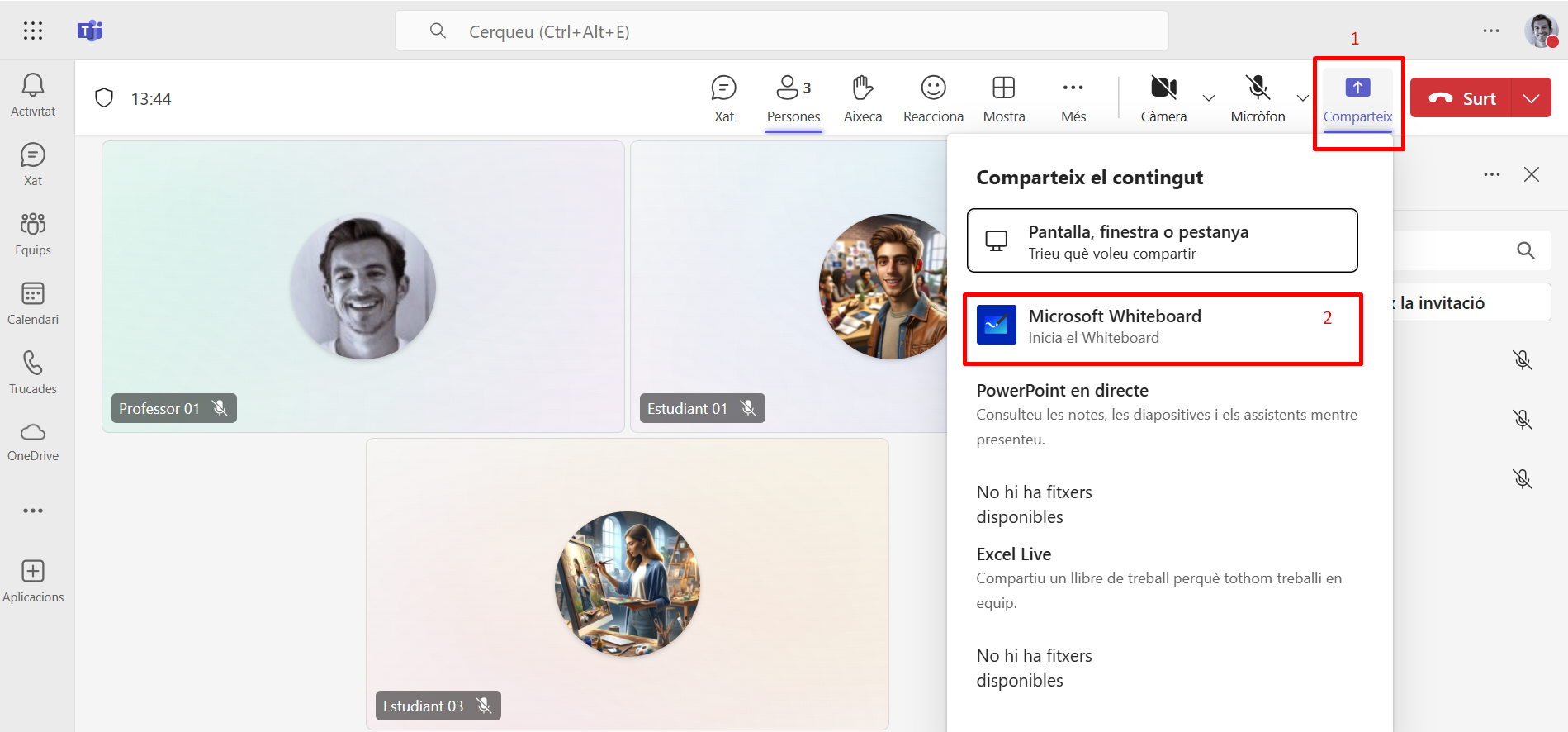Click the Surt leave call button
Screen dimensions: 1568x732
pos(1461,98)
